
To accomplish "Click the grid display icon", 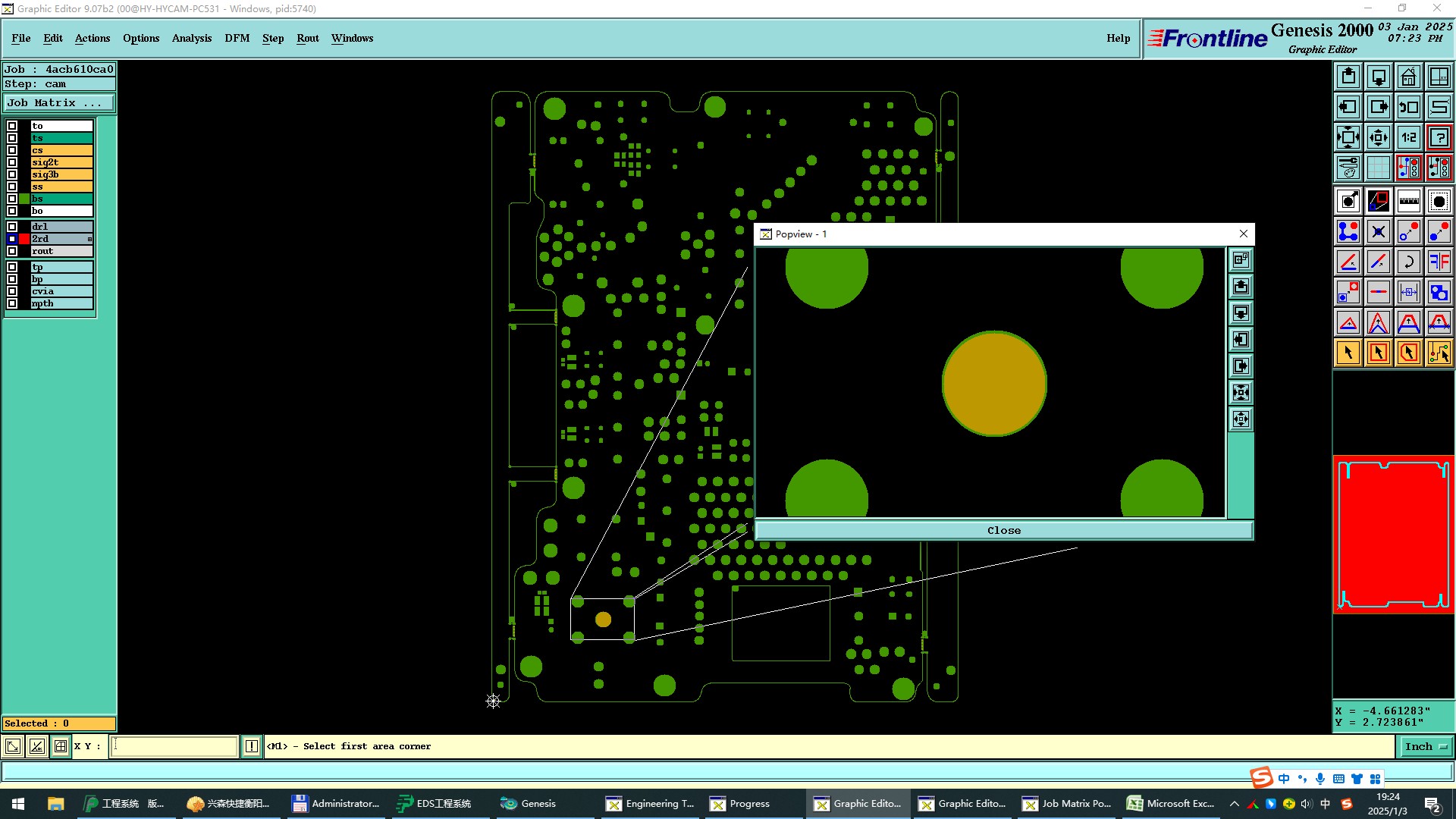I will 1378,168.
